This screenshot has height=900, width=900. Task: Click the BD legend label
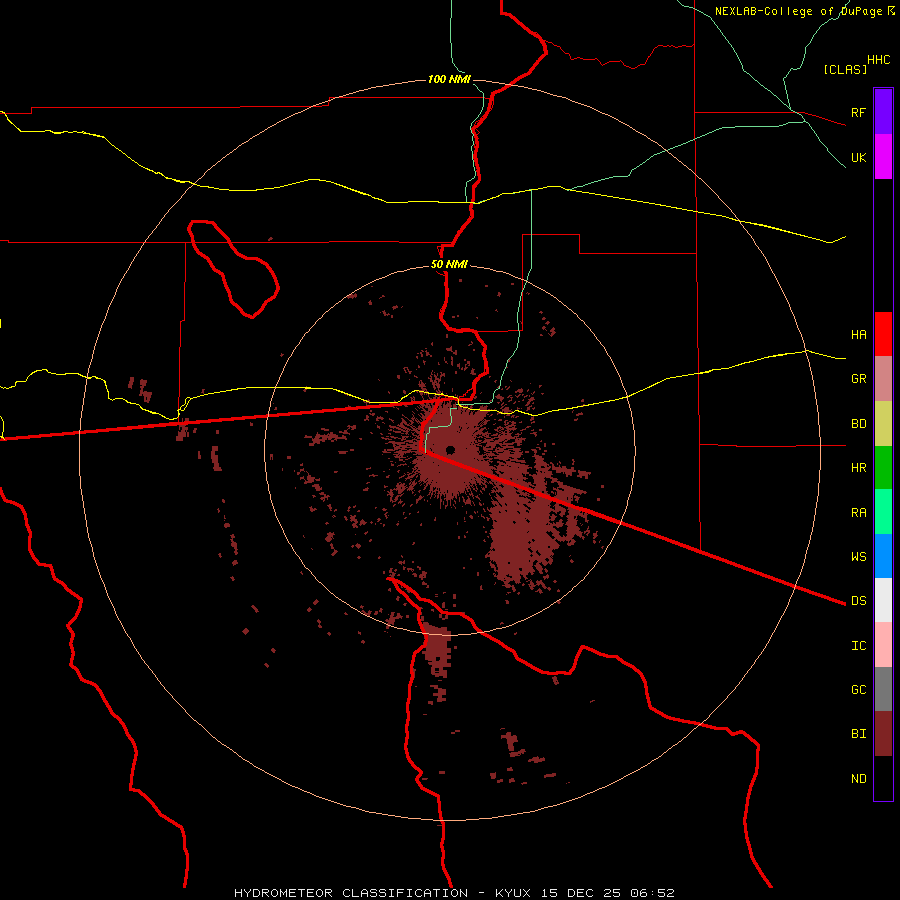[x=858, y=424]
